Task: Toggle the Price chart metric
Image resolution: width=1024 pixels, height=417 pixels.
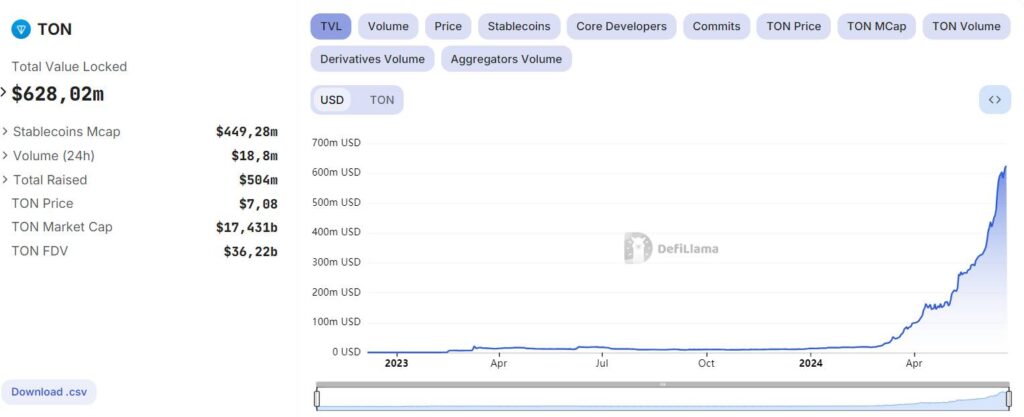Action: [x=448, y=27]
